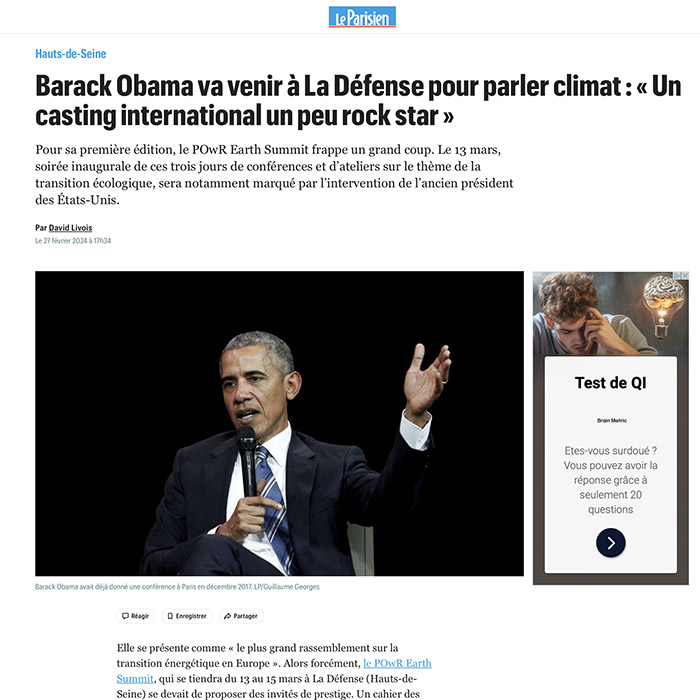Image resolution: width=700 pixels, height=700 pixels.
Task: Click the Réagir button label
Action: coord(140,616)
